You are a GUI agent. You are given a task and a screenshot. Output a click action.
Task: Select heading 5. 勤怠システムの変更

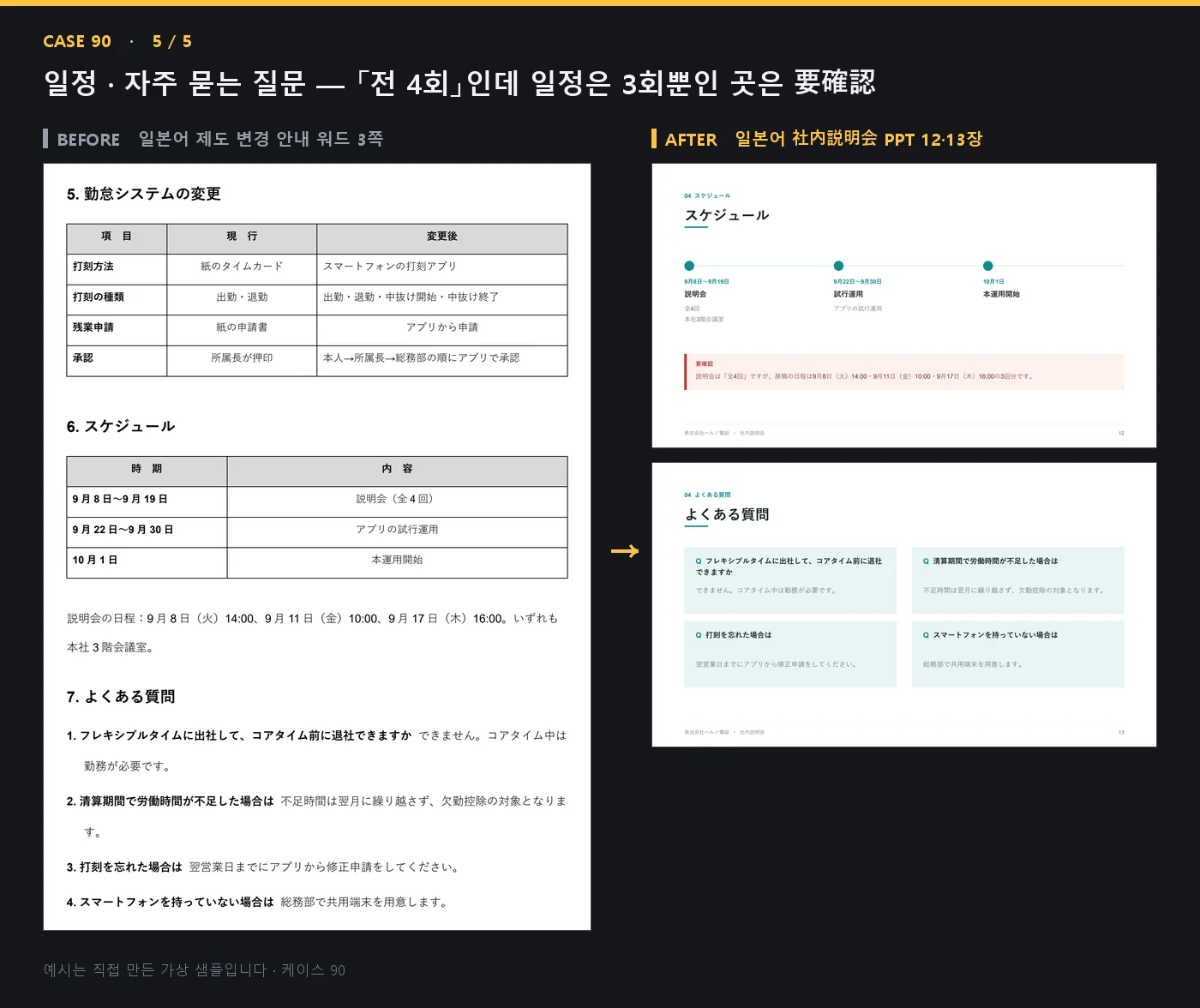(144, 194)
